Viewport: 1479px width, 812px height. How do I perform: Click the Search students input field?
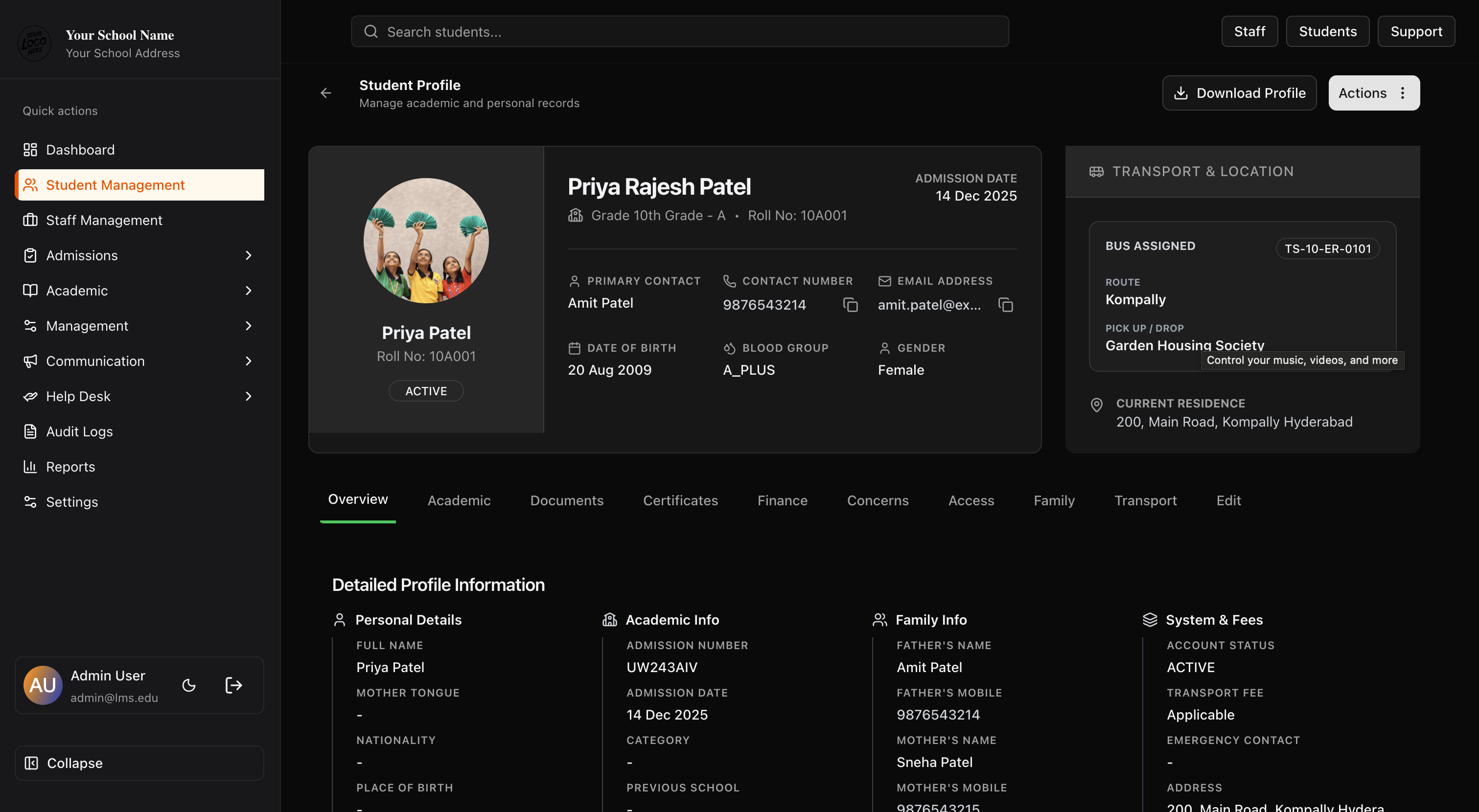(x=680, y=32)
